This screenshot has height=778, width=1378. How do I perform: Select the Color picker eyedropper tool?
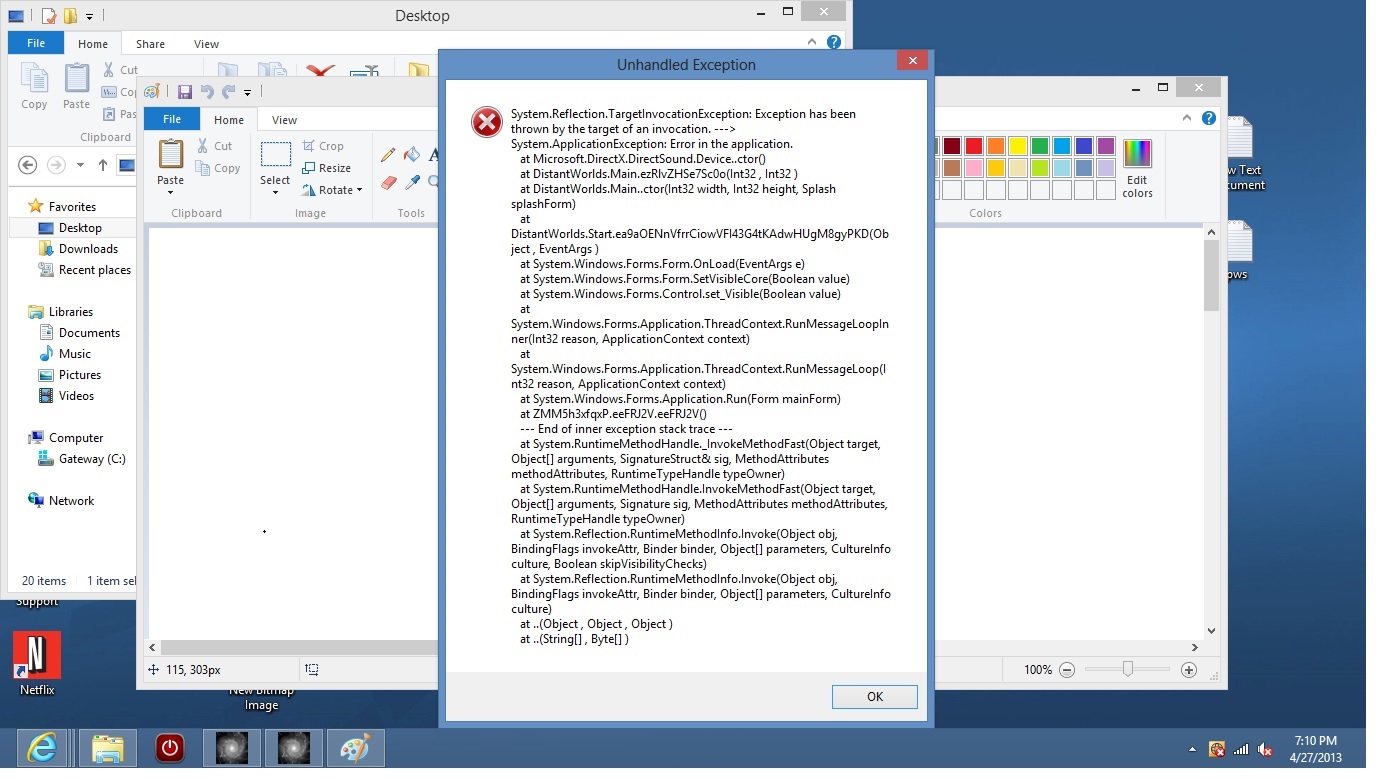pyautogui.click(x=411, y=182)
